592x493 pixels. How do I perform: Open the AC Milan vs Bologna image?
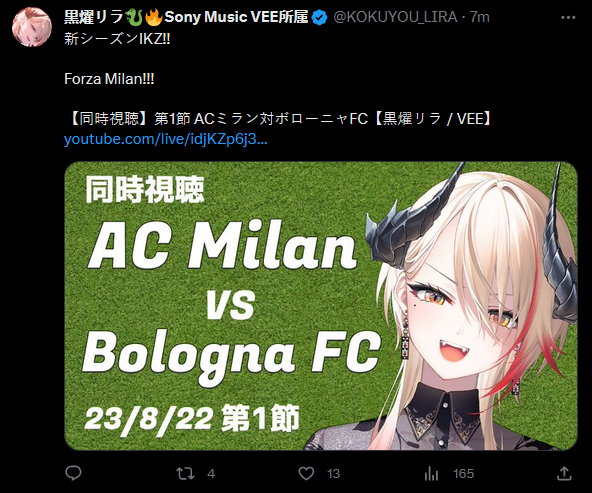tap(321, 306)
